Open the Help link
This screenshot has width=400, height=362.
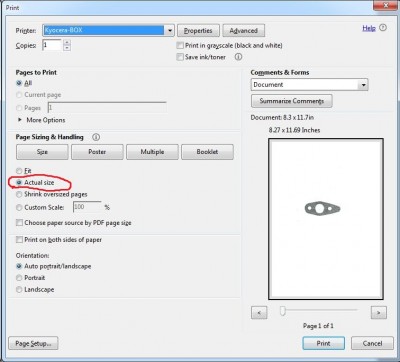pyautogui.click(x=369, y=28)
